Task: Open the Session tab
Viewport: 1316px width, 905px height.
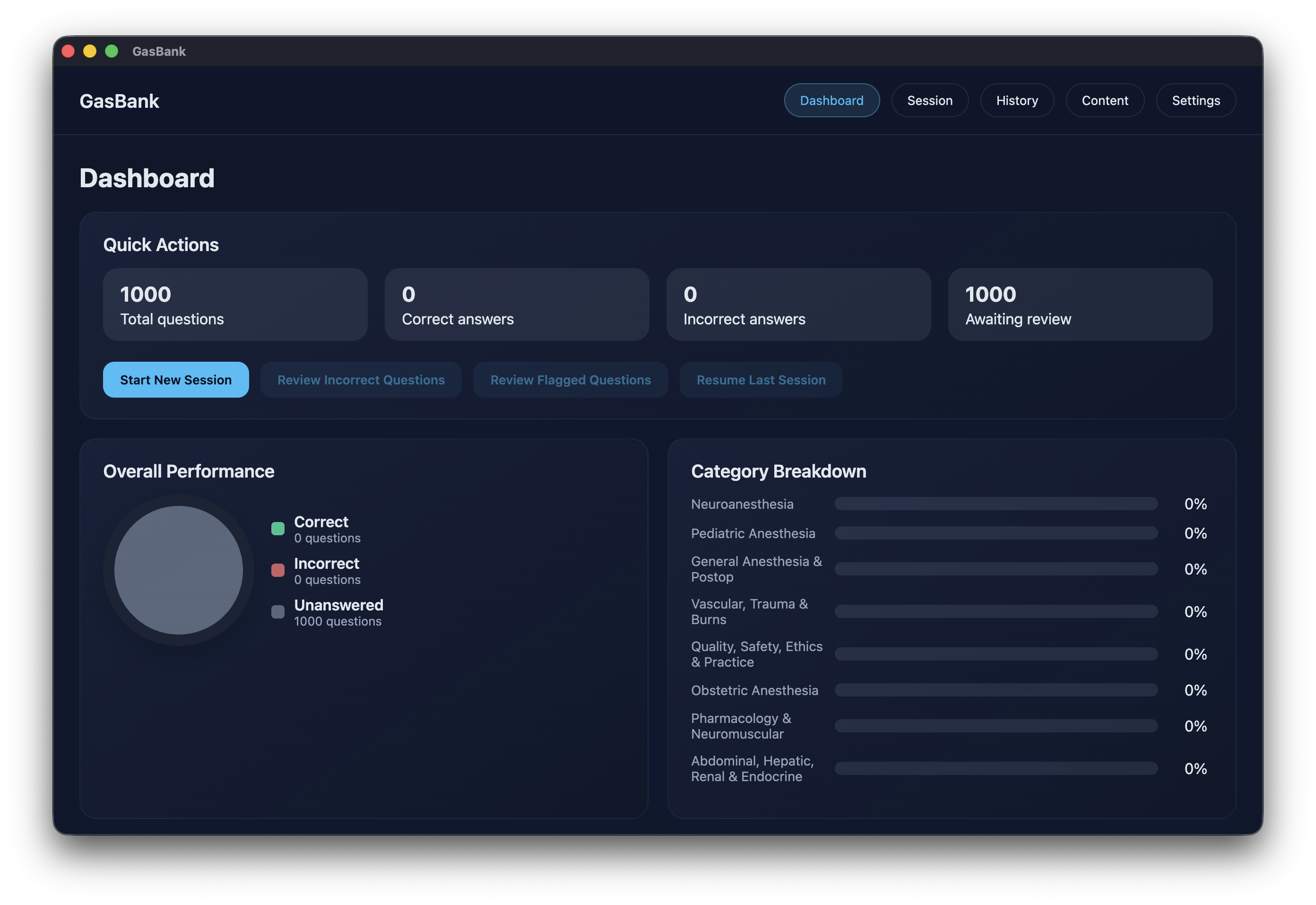Action: point(929,100)
